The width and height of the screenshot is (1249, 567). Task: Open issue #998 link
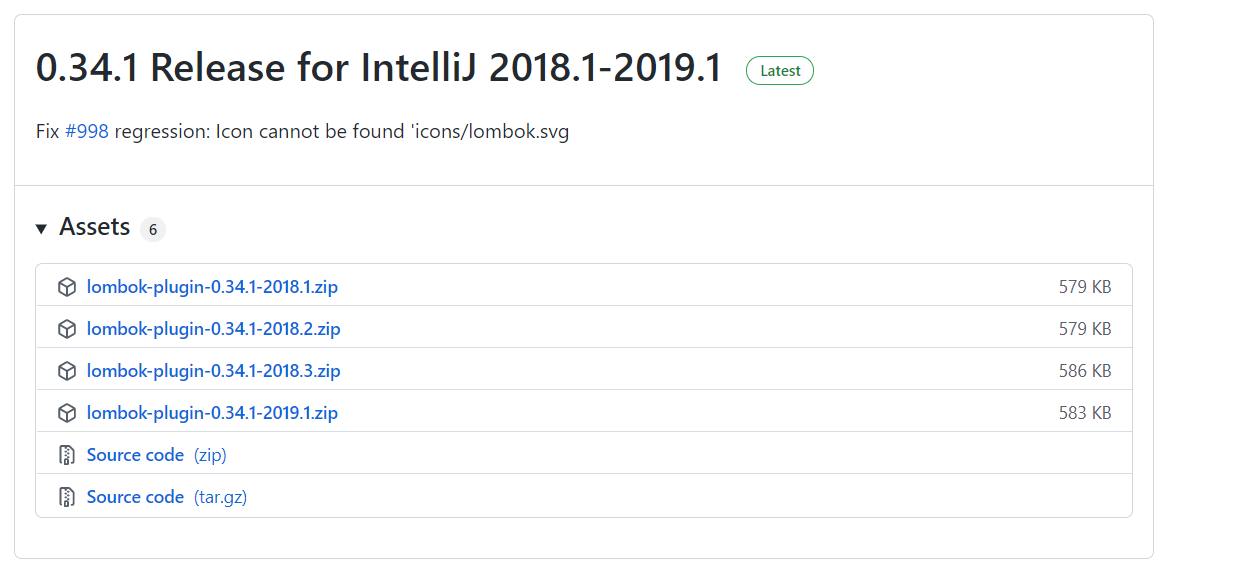coord(87,132)
